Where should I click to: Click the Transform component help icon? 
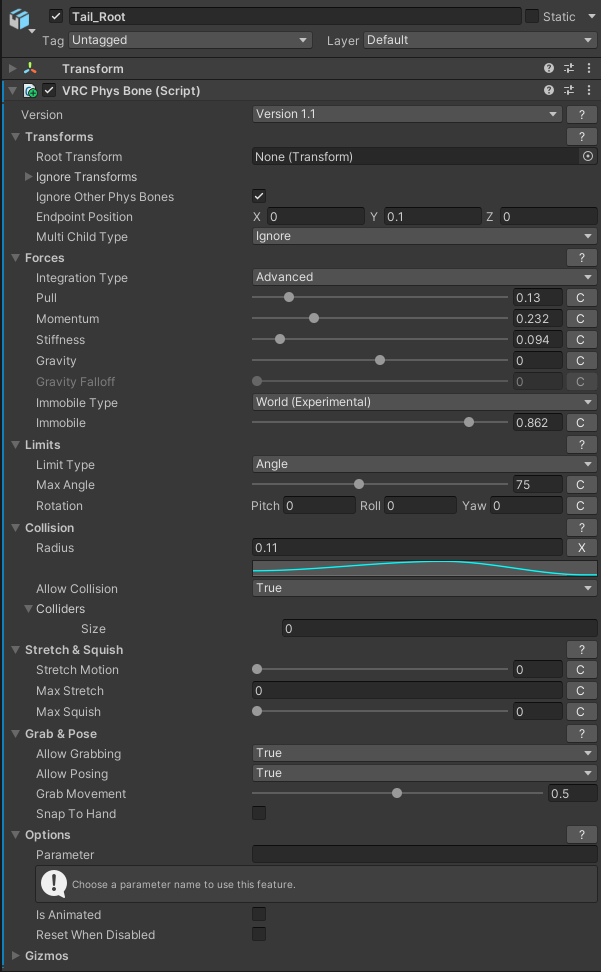549,69
